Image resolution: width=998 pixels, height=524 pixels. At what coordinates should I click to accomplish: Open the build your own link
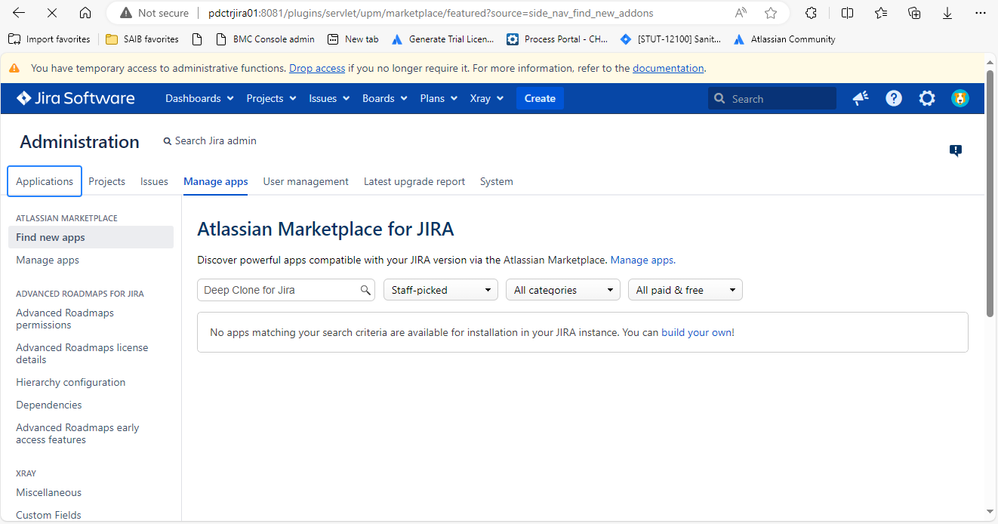tap(696, 332)
